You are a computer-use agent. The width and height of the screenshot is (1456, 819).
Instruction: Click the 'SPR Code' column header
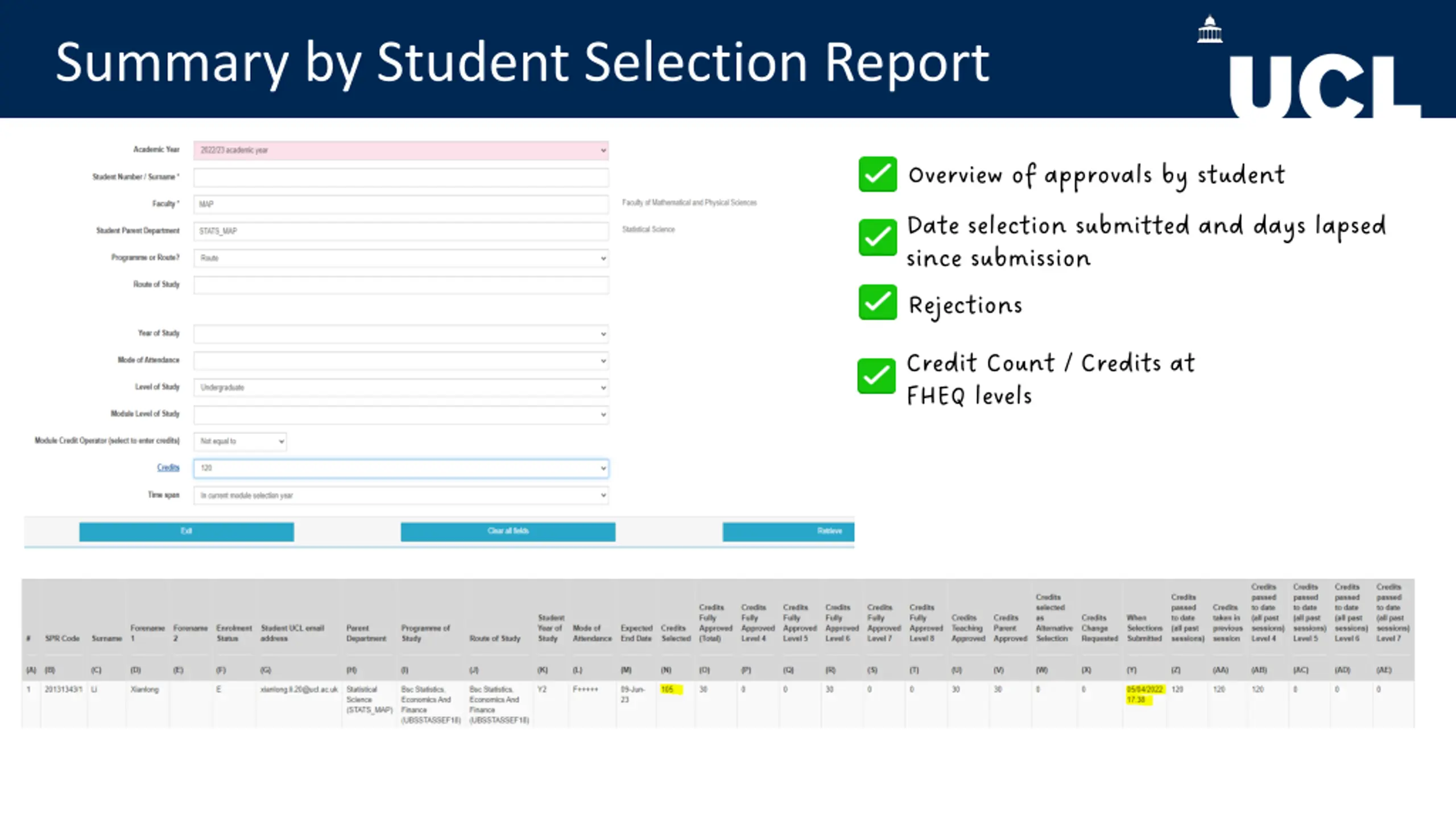tap(62, 639)
